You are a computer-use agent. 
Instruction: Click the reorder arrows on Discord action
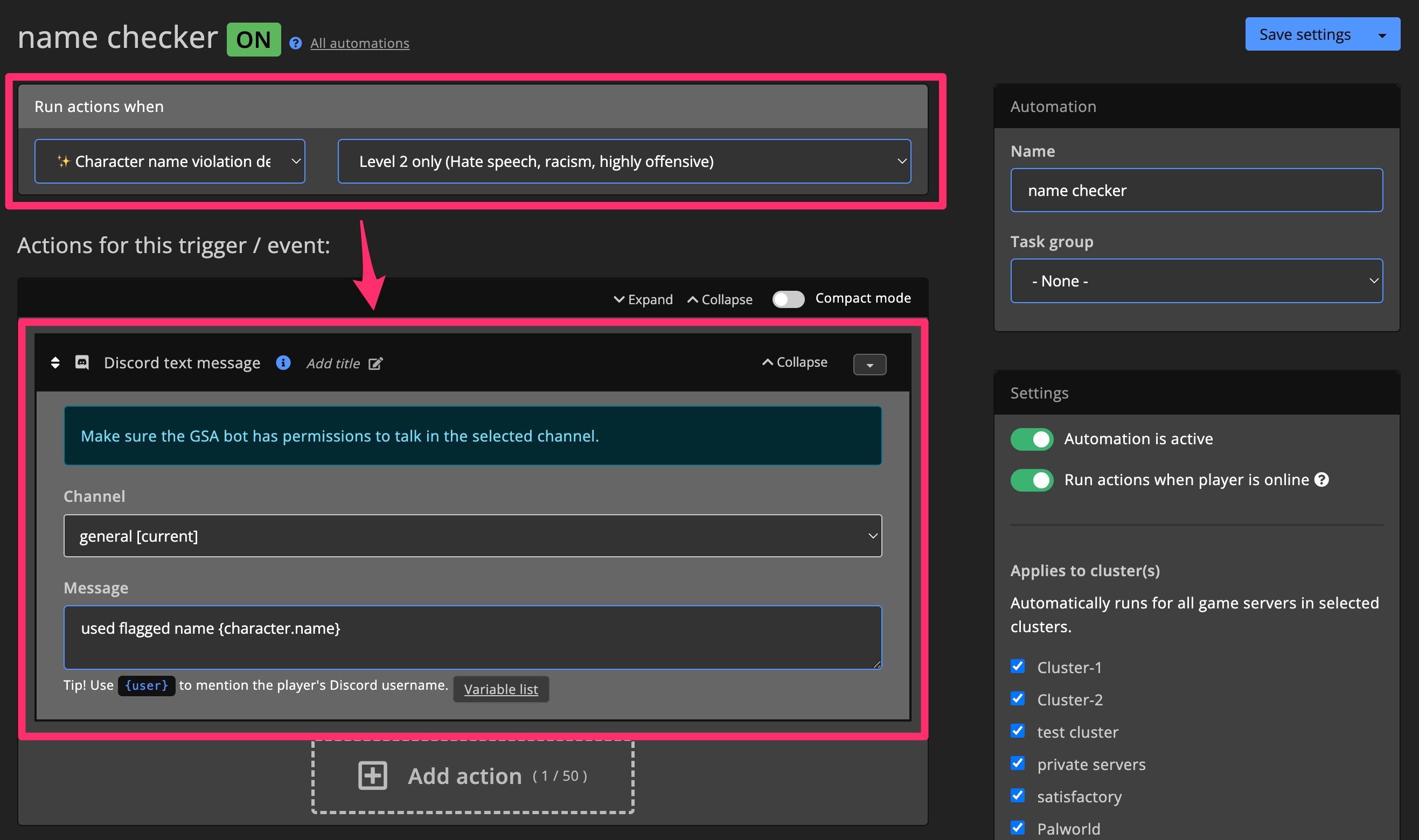pos(55,363)
